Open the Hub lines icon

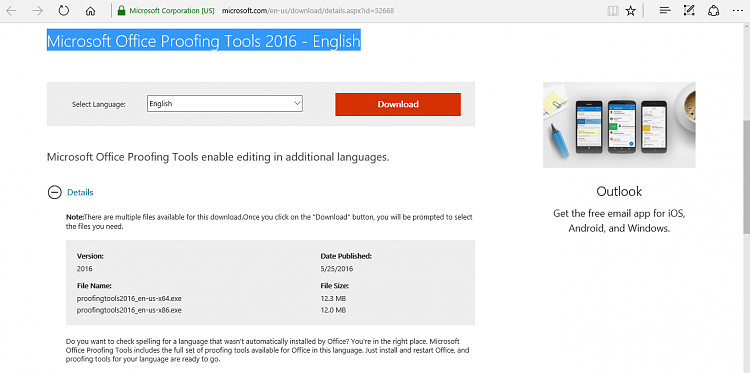665,11
